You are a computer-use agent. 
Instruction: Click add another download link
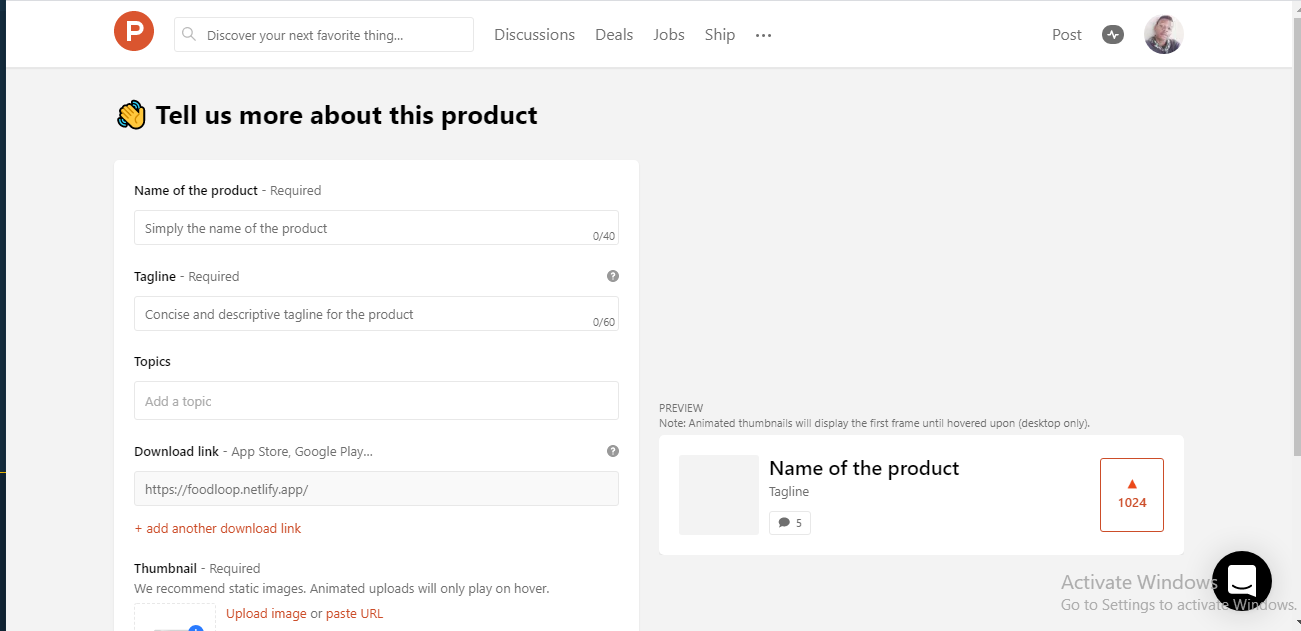(x=217, y=528)
